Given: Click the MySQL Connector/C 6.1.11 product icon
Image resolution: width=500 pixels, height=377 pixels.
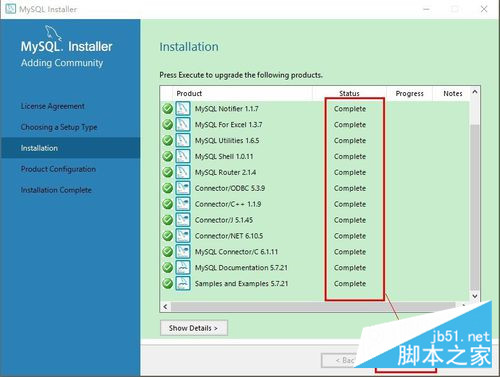Looking at the screenshot, I should [x=183, y=252].
